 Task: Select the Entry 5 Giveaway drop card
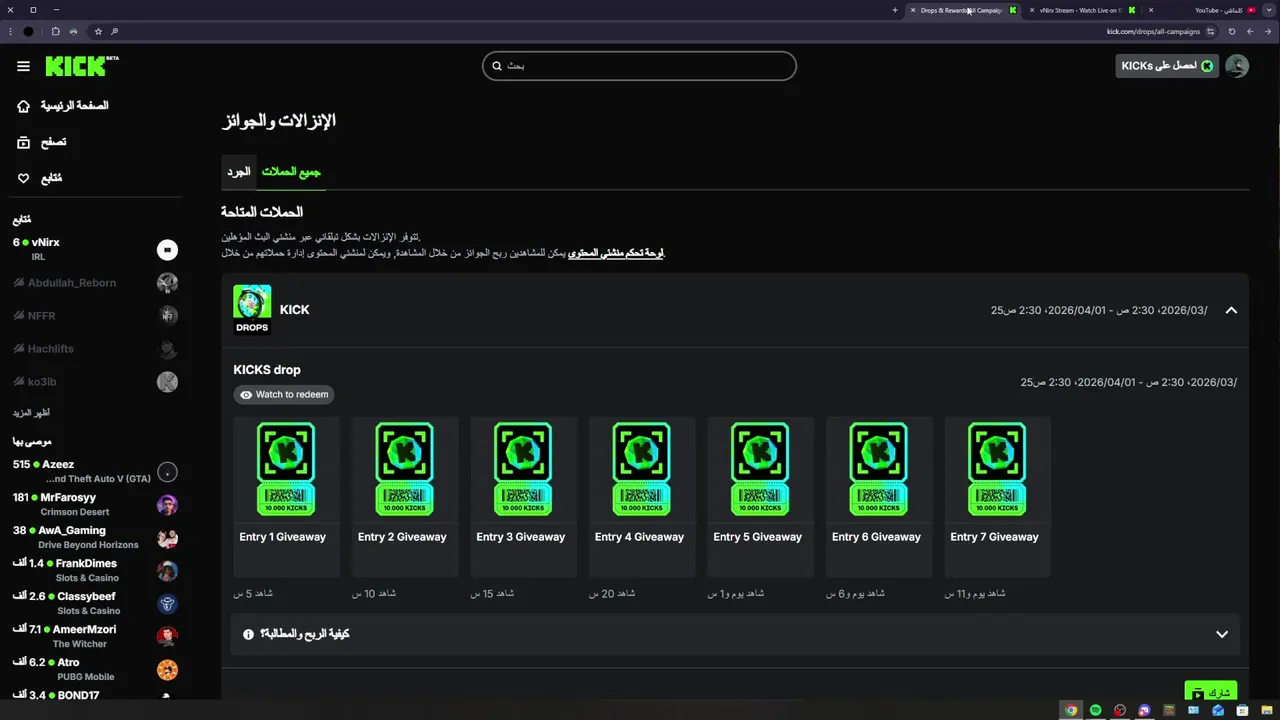point(760,497)
